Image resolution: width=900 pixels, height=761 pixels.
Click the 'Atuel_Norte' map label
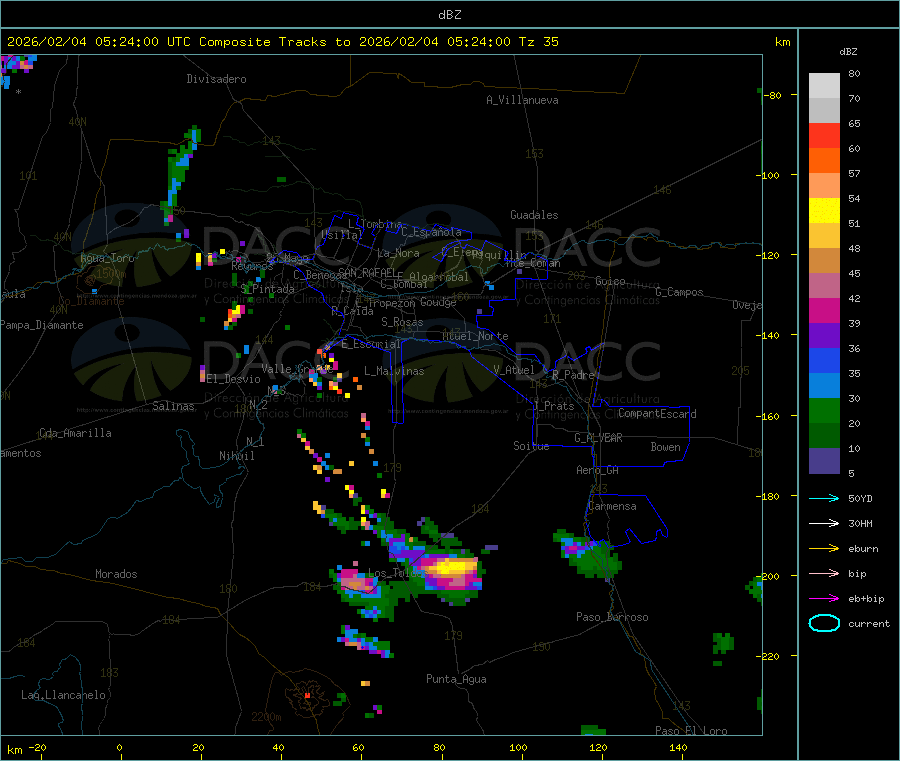pos(475,336)
